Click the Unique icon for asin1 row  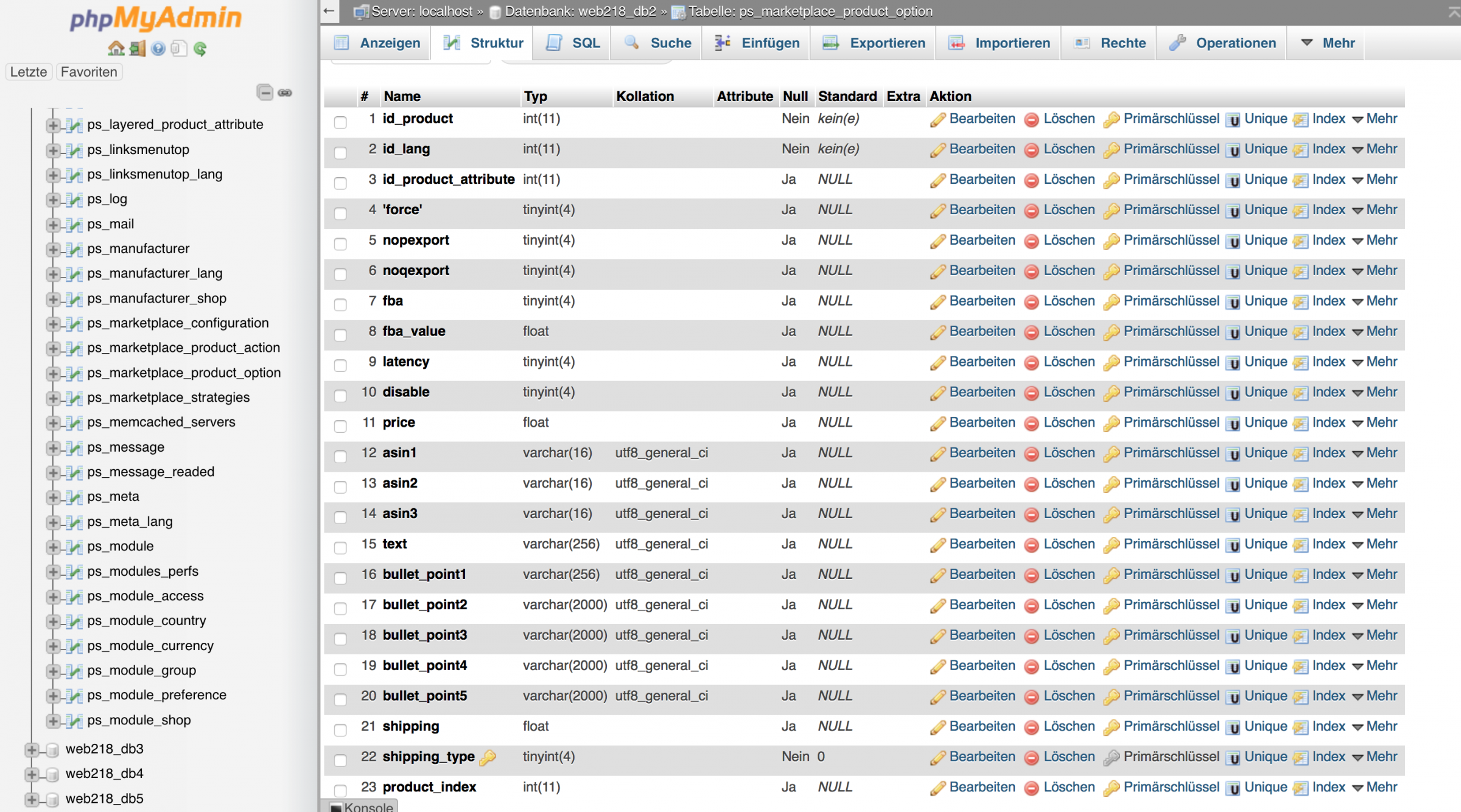pos(1233,454)
